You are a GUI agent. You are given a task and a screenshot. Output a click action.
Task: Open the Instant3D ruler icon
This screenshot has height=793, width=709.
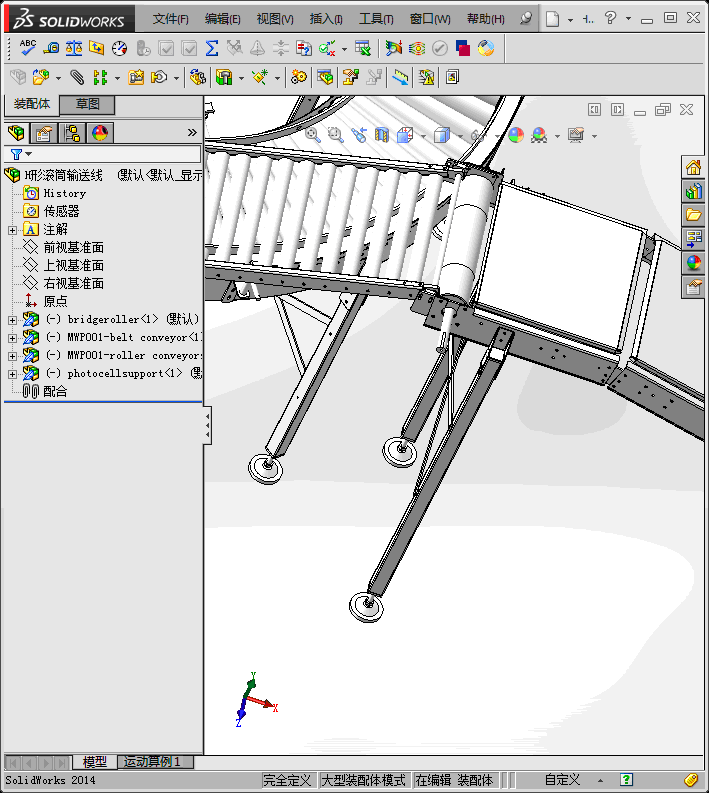click(x=400, y=77)
